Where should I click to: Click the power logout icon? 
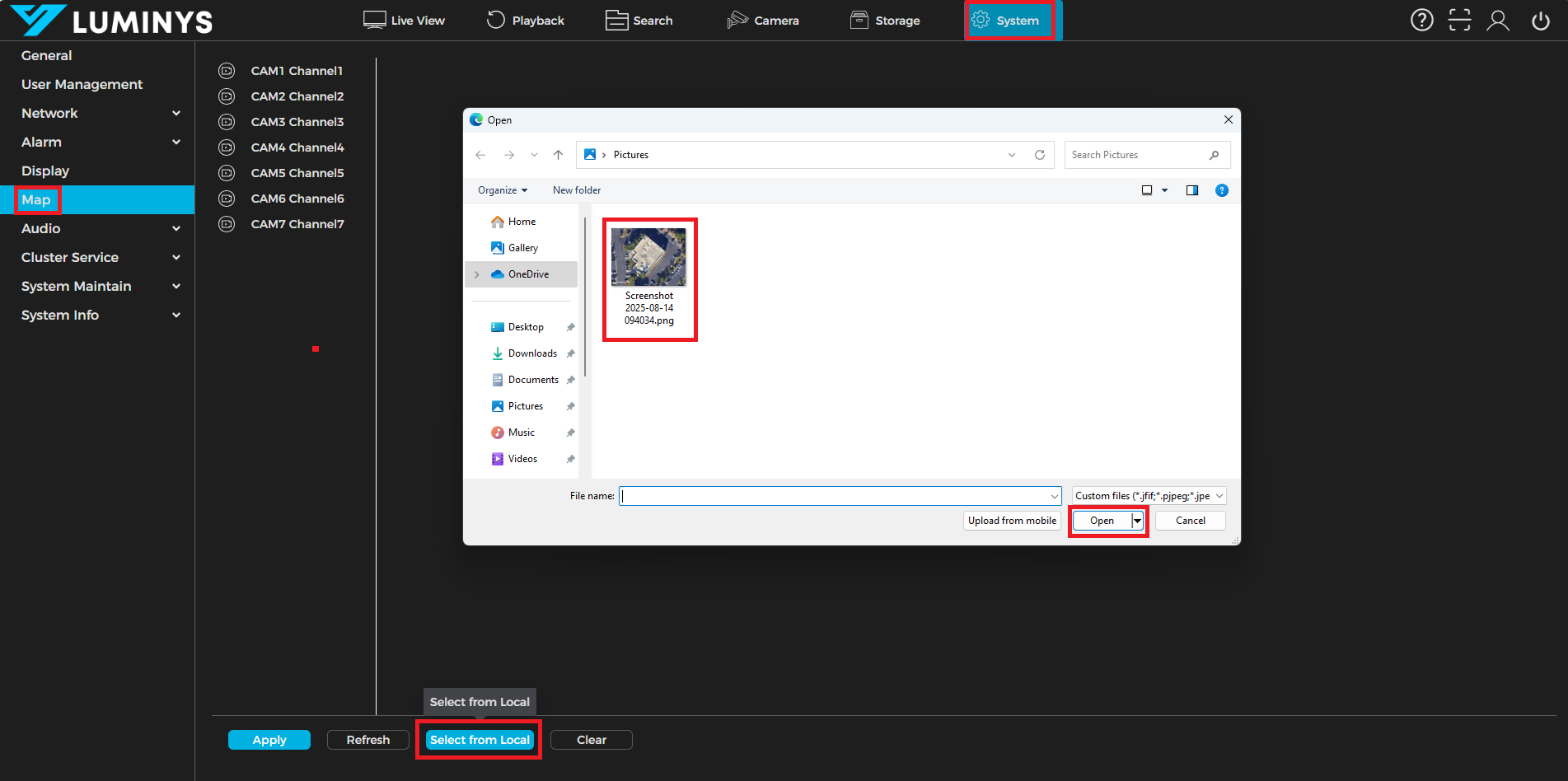[x=1540, y=21]
